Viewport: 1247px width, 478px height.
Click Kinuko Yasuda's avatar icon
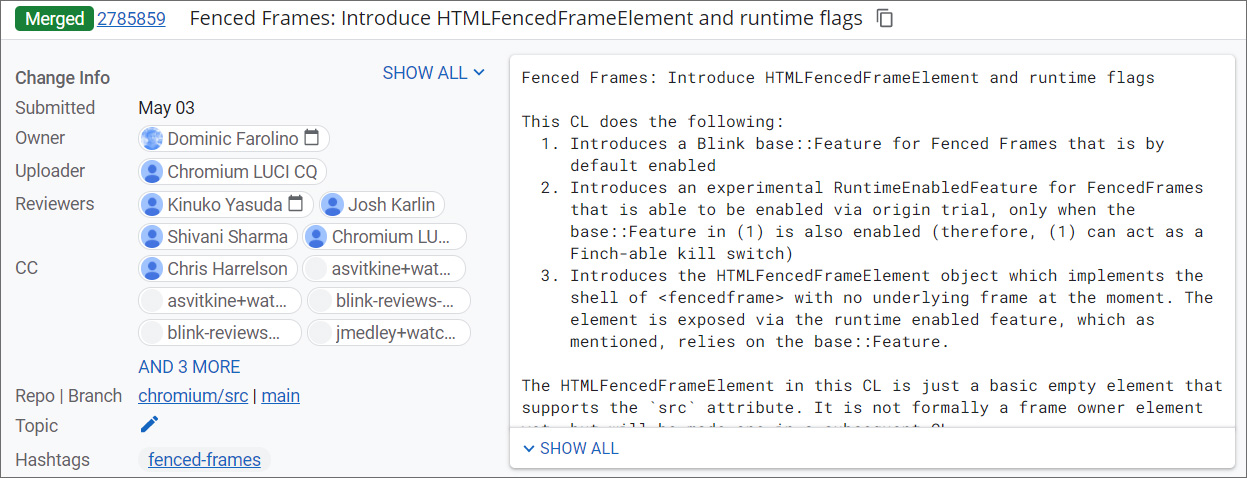152,205
